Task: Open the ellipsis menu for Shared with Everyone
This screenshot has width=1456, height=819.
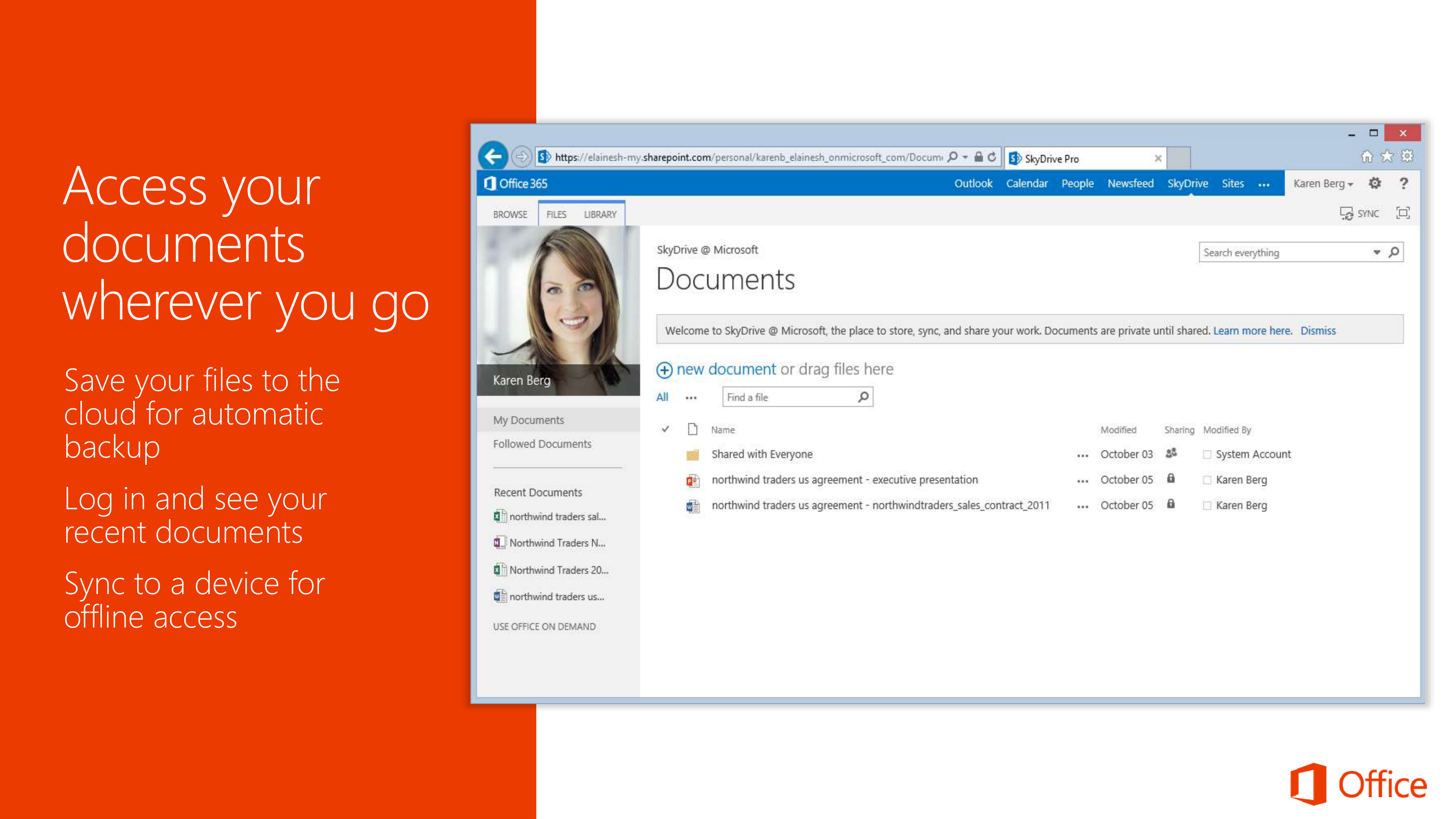Action: [x=1082, y=456]
